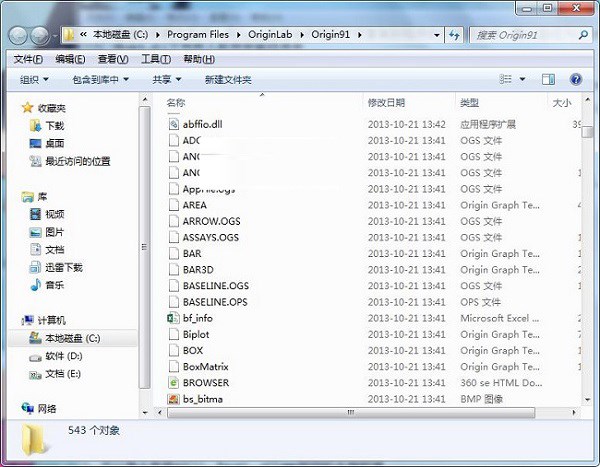The width and height of the screenshot is (600, 467).
Task: Open the 包含到库中 dropdown
Action: tap(100, 80)
